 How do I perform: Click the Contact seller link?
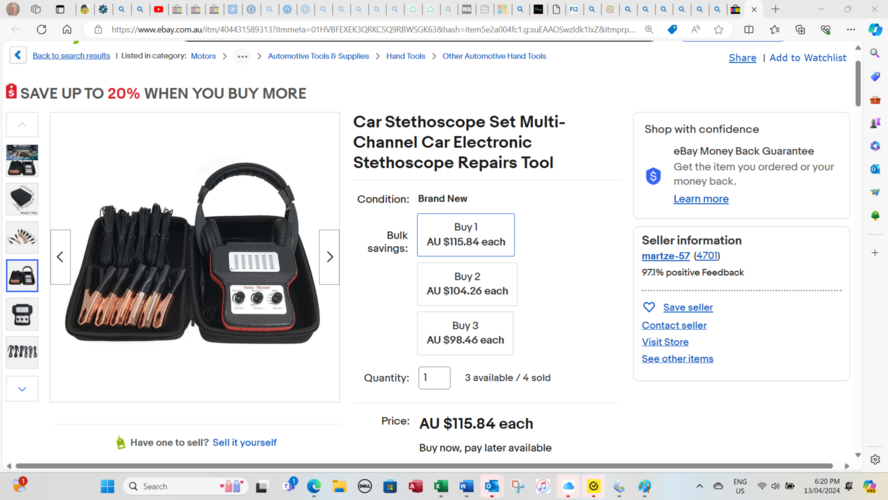[674, 326]
